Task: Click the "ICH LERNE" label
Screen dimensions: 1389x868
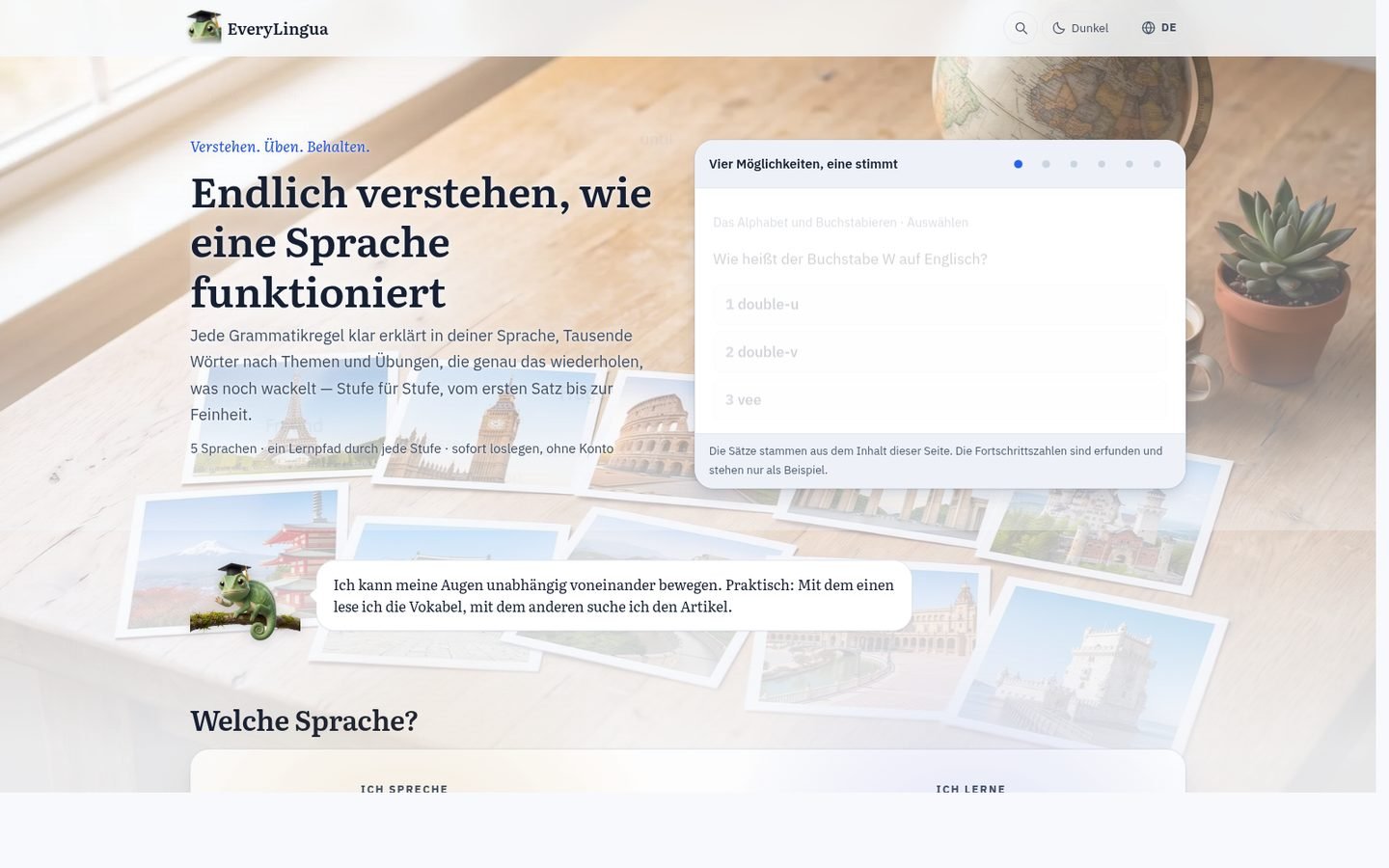Action: pos(970,789)
